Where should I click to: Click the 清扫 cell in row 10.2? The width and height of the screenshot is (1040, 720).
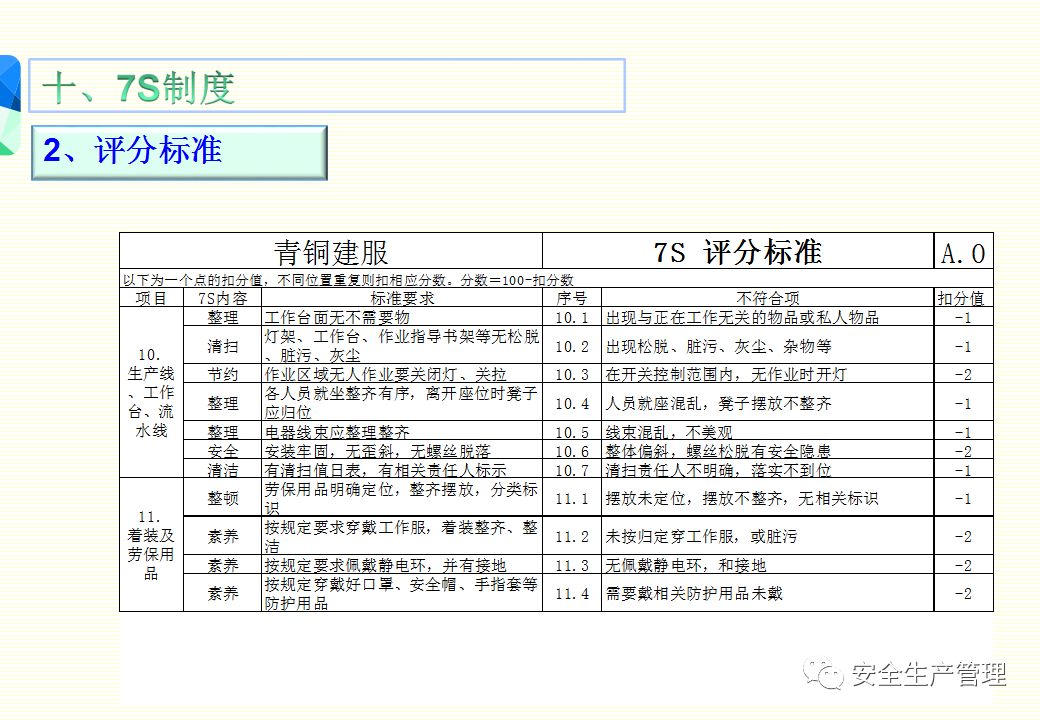pyautogui.click(x=222, y=346)
